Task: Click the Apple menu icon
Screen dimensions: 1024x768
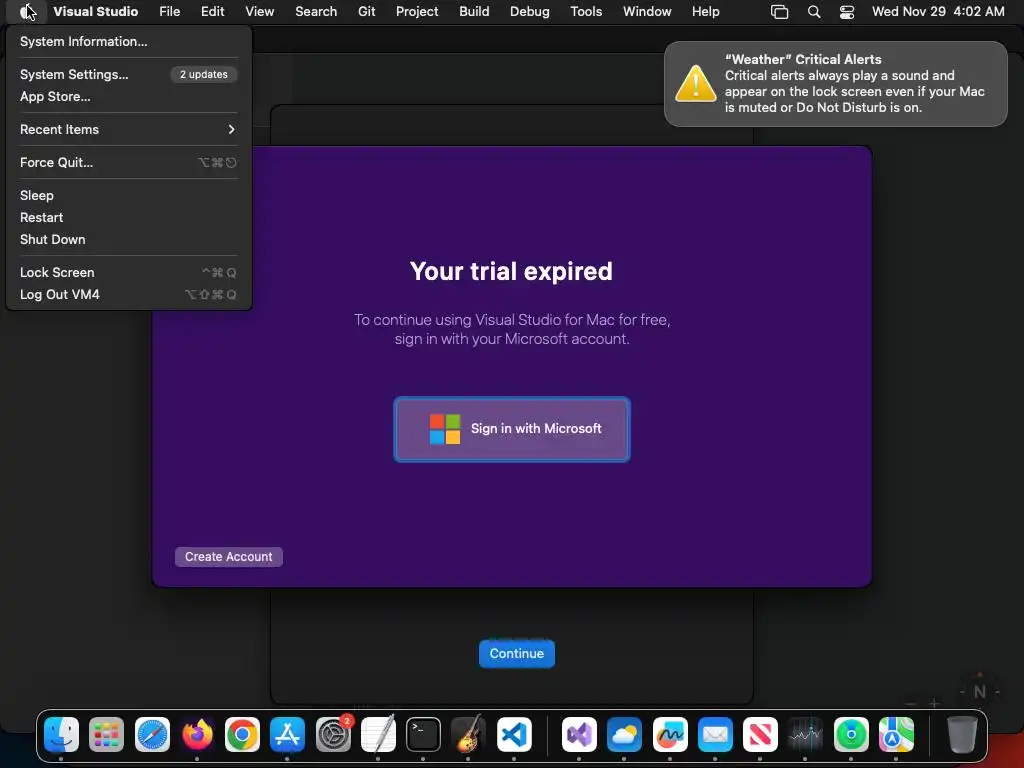Action: 26,11
